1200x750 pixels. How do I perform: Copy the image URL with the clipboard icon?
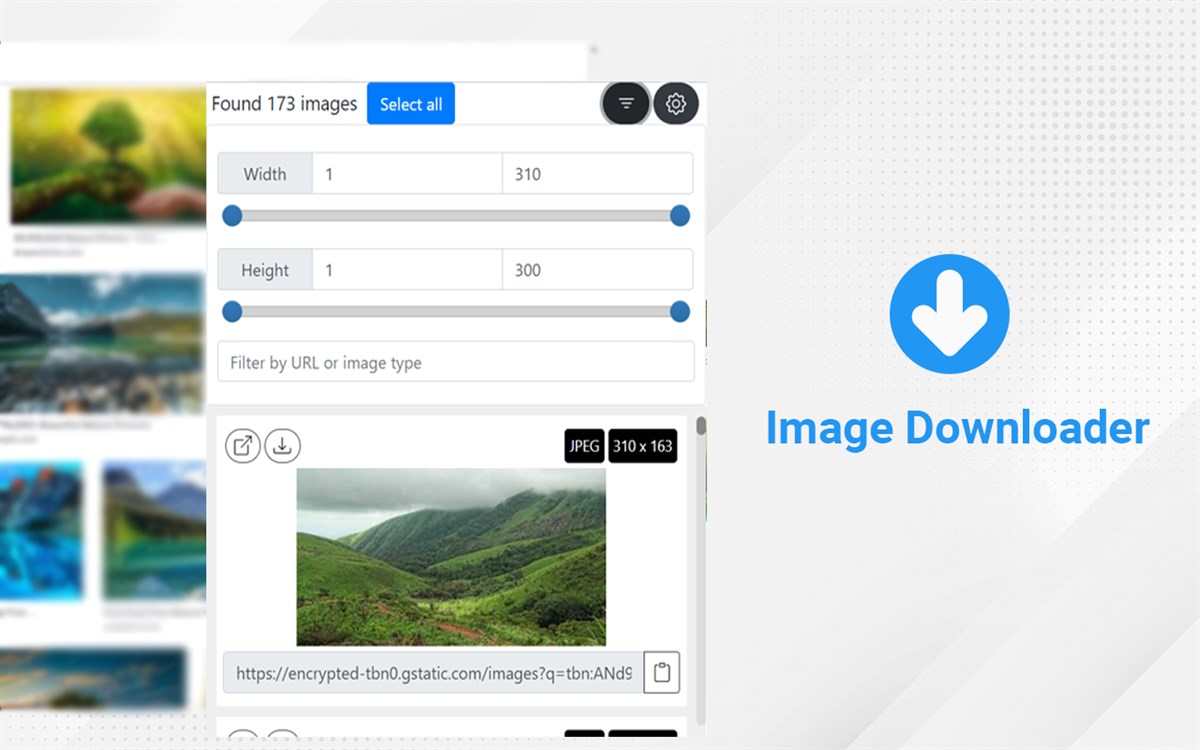point(662,673)
